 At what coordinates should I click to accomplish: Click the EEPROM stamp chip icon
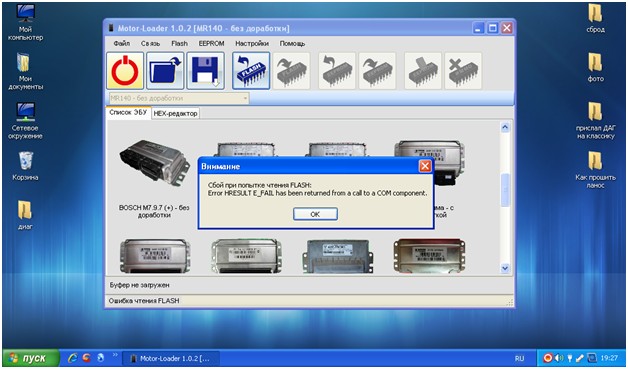[x=423, y=71]
